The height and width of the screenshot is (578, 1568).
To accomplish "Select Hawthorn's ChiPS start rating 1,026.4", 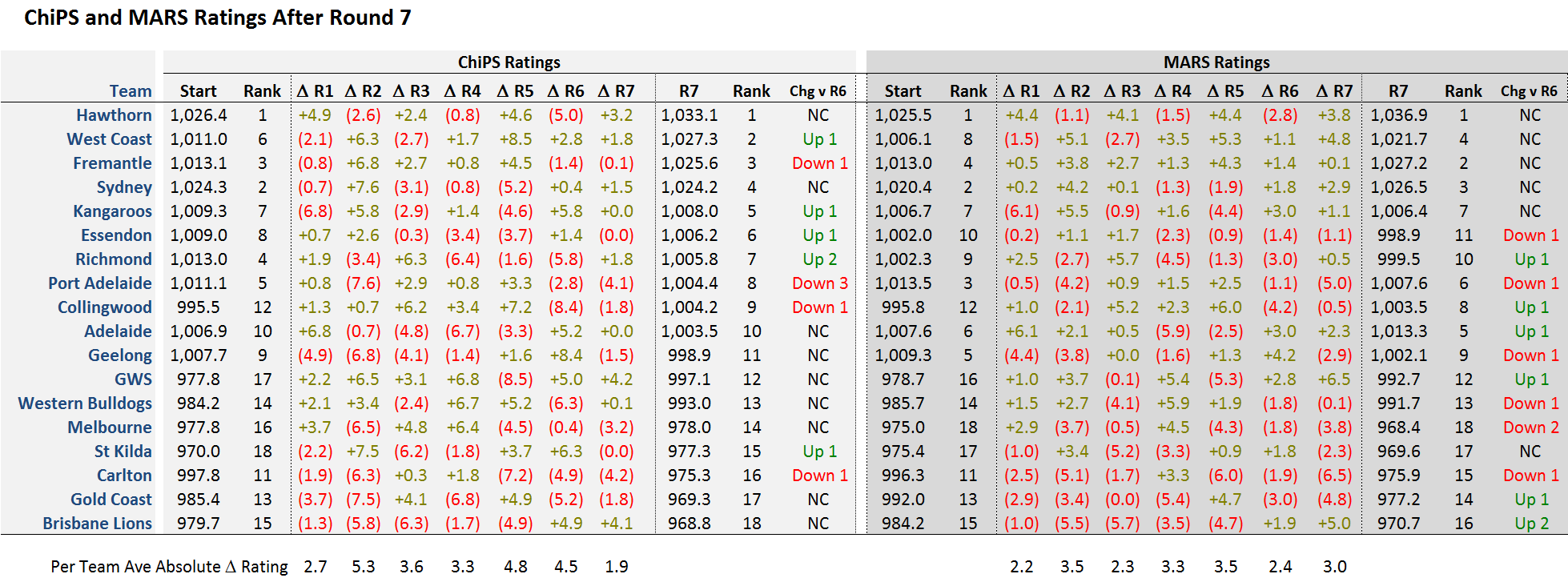I will click(199, 115).
